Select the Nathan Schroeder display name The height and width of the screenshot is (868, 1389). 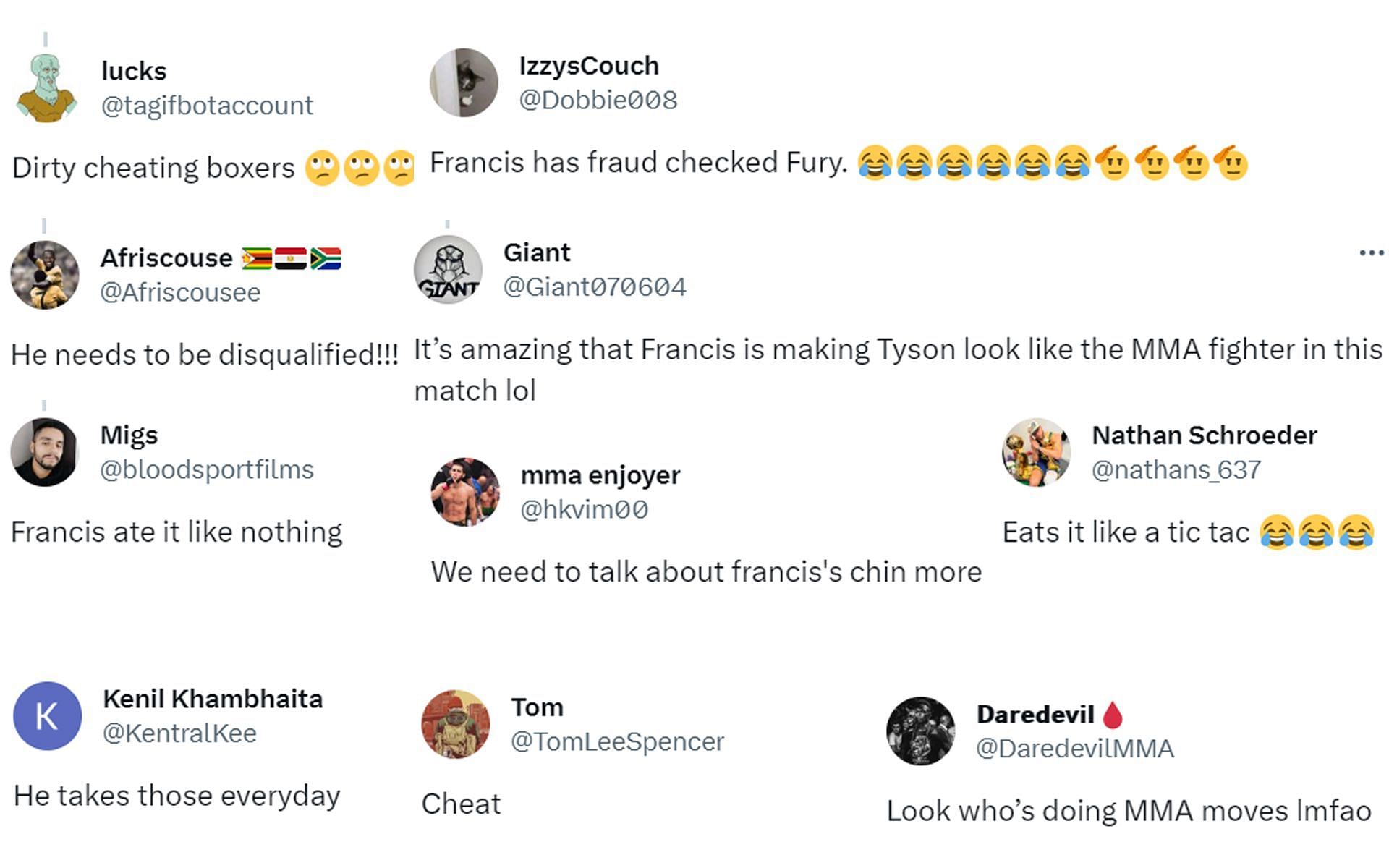[x=1204, y=435]
